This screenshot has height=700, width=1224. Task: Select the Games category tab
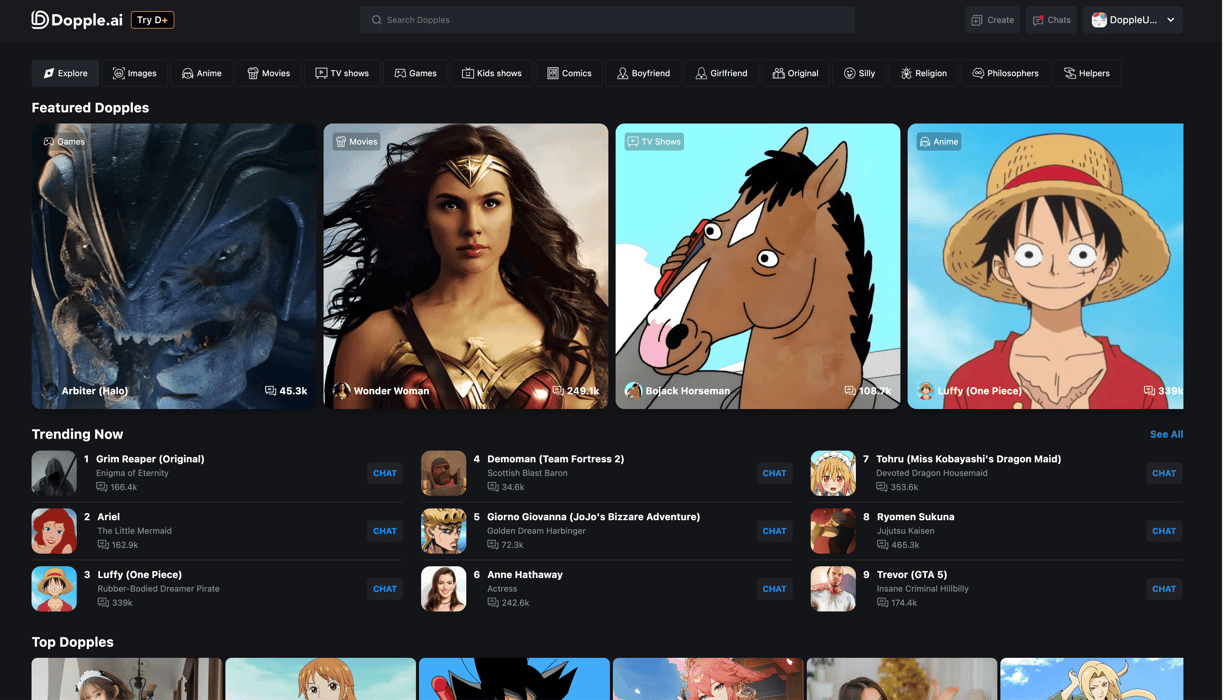click(x=416, y=73)
